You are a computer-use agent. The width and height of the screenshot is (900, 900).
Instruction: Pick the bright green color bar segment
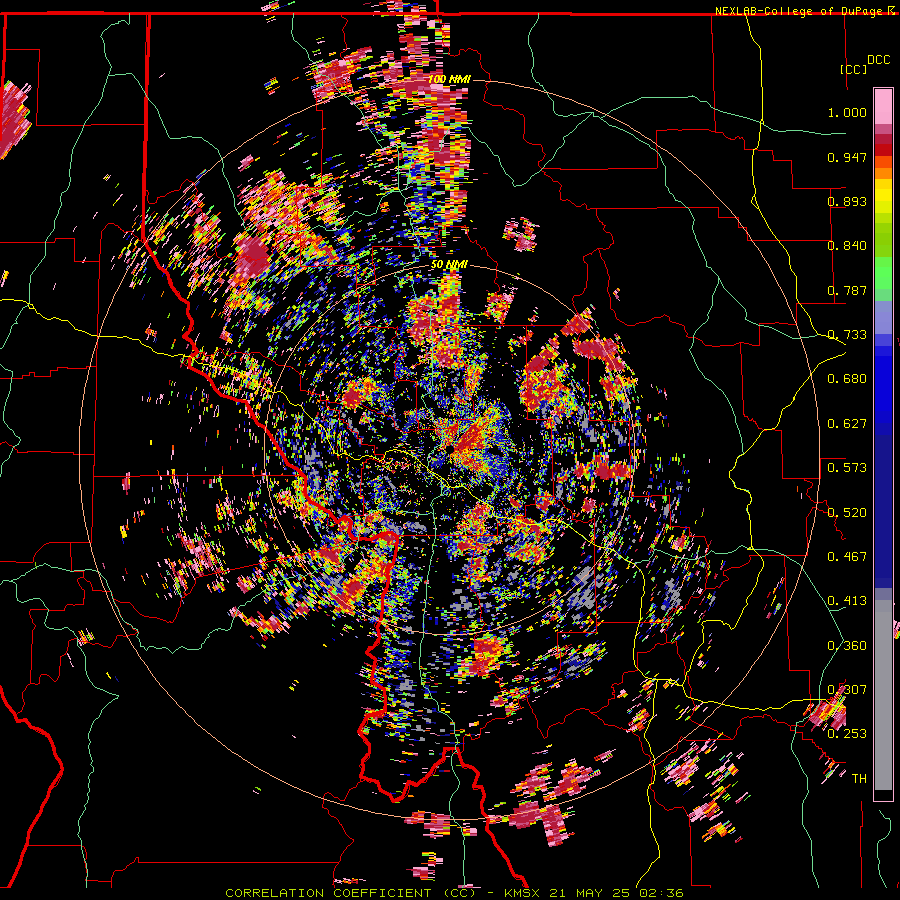883,273
